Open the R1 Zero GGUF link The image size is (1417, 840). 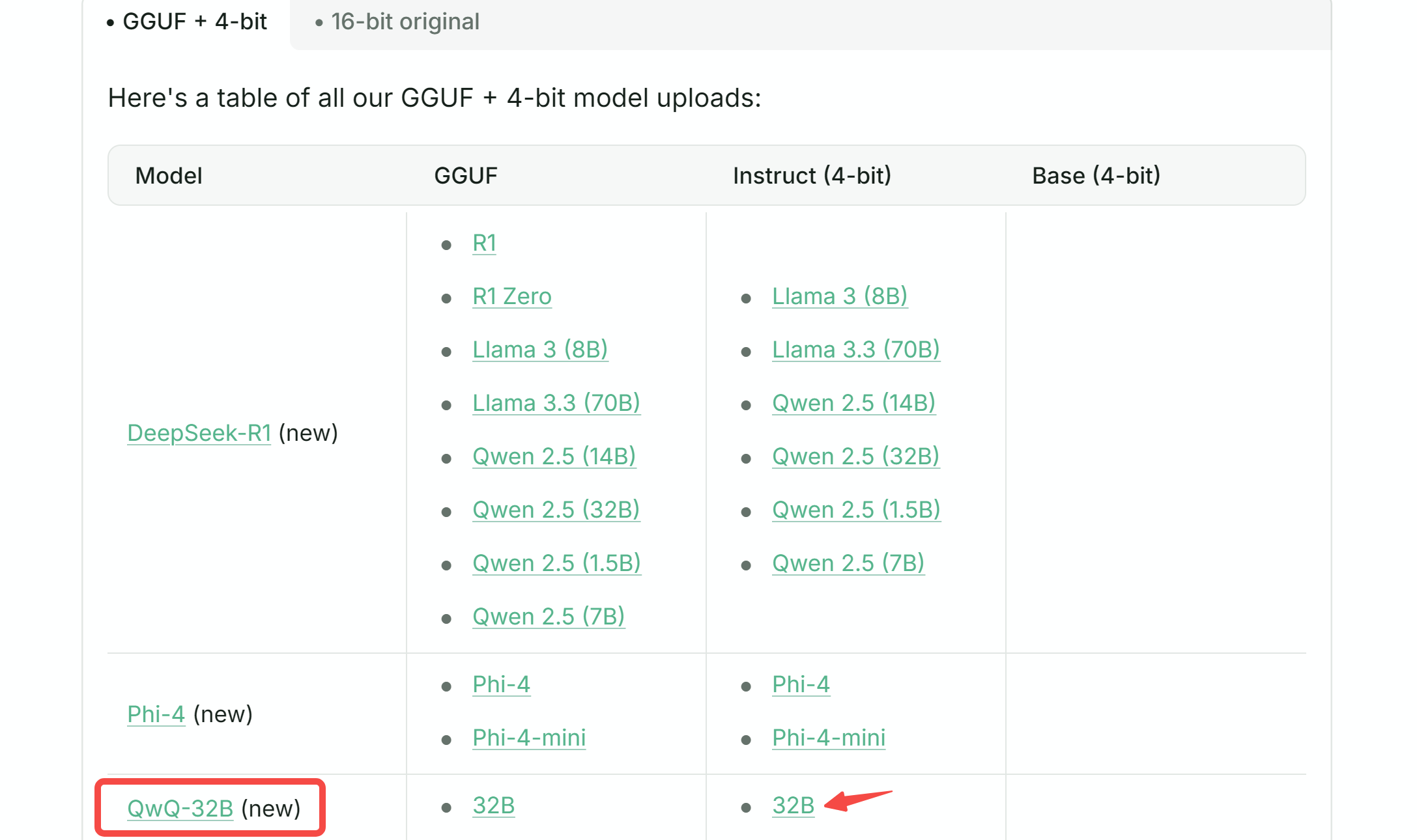coord(511,296)
